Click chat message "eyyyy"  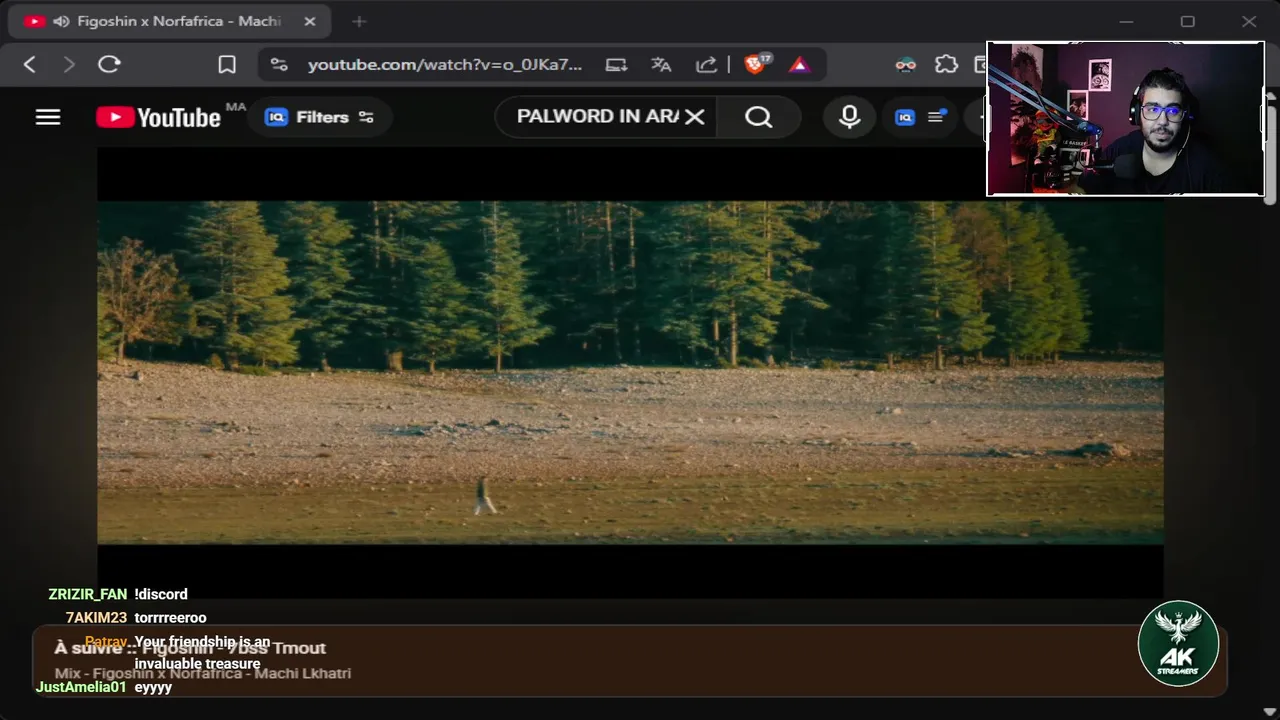click(153, 688)
